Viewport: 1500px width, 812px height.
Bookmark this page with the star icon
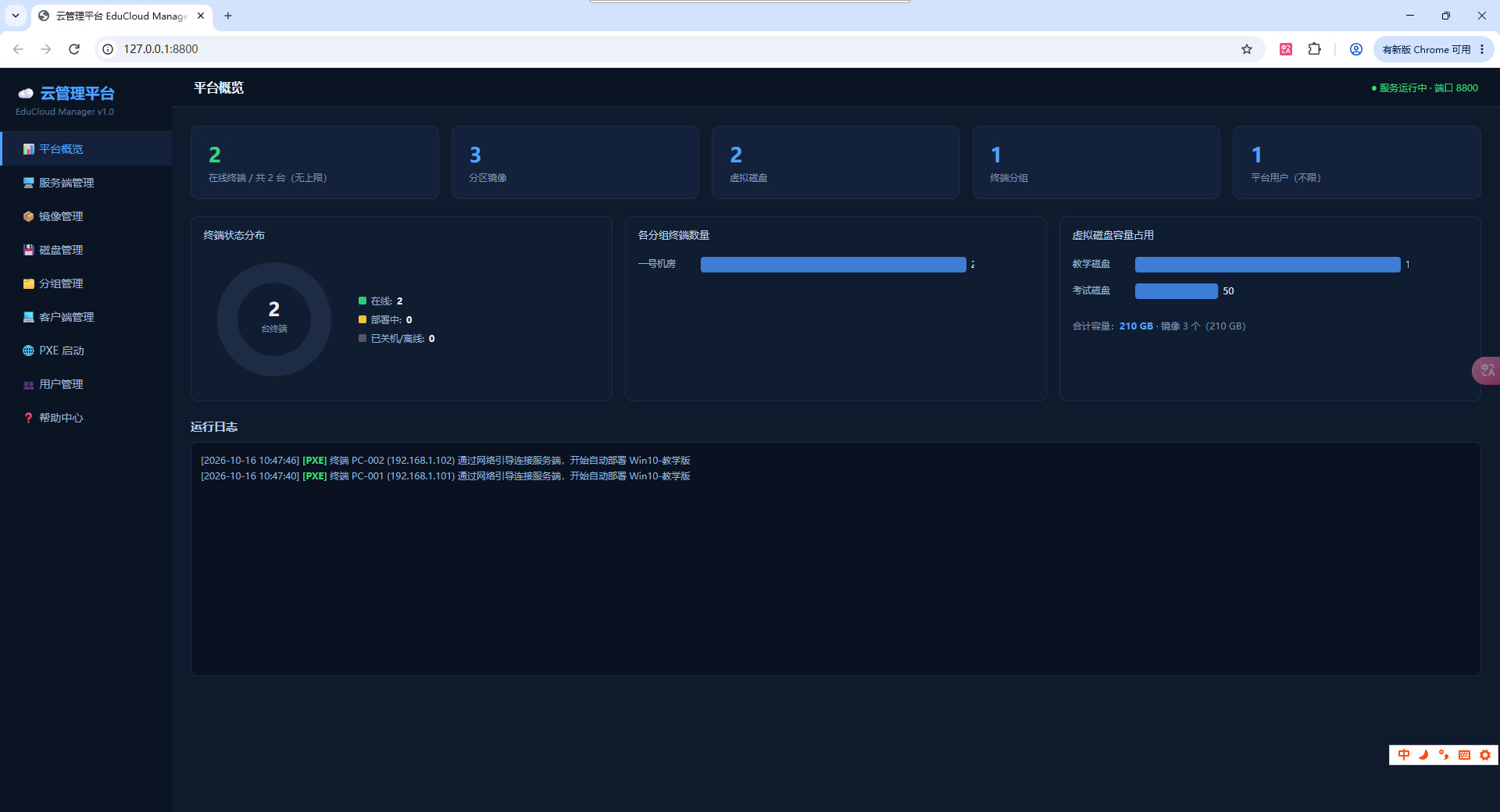[1247, 49]
